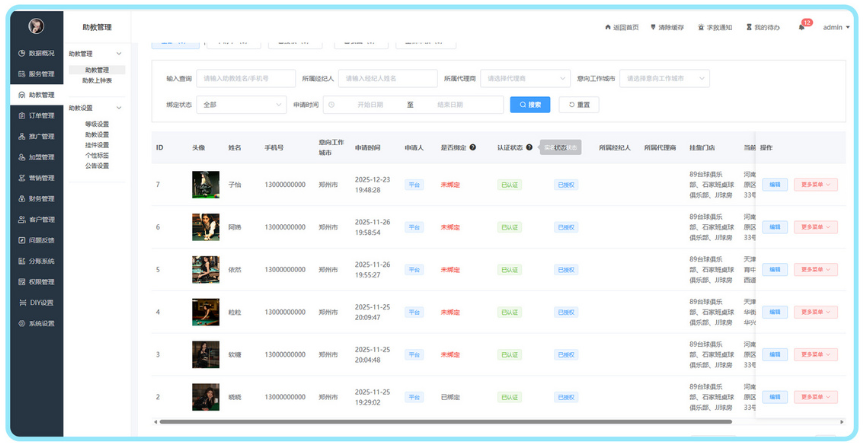The width and height of the screenshot is (866, 443).
Task: Click the notification bell icon
Action: pos(801,28)
